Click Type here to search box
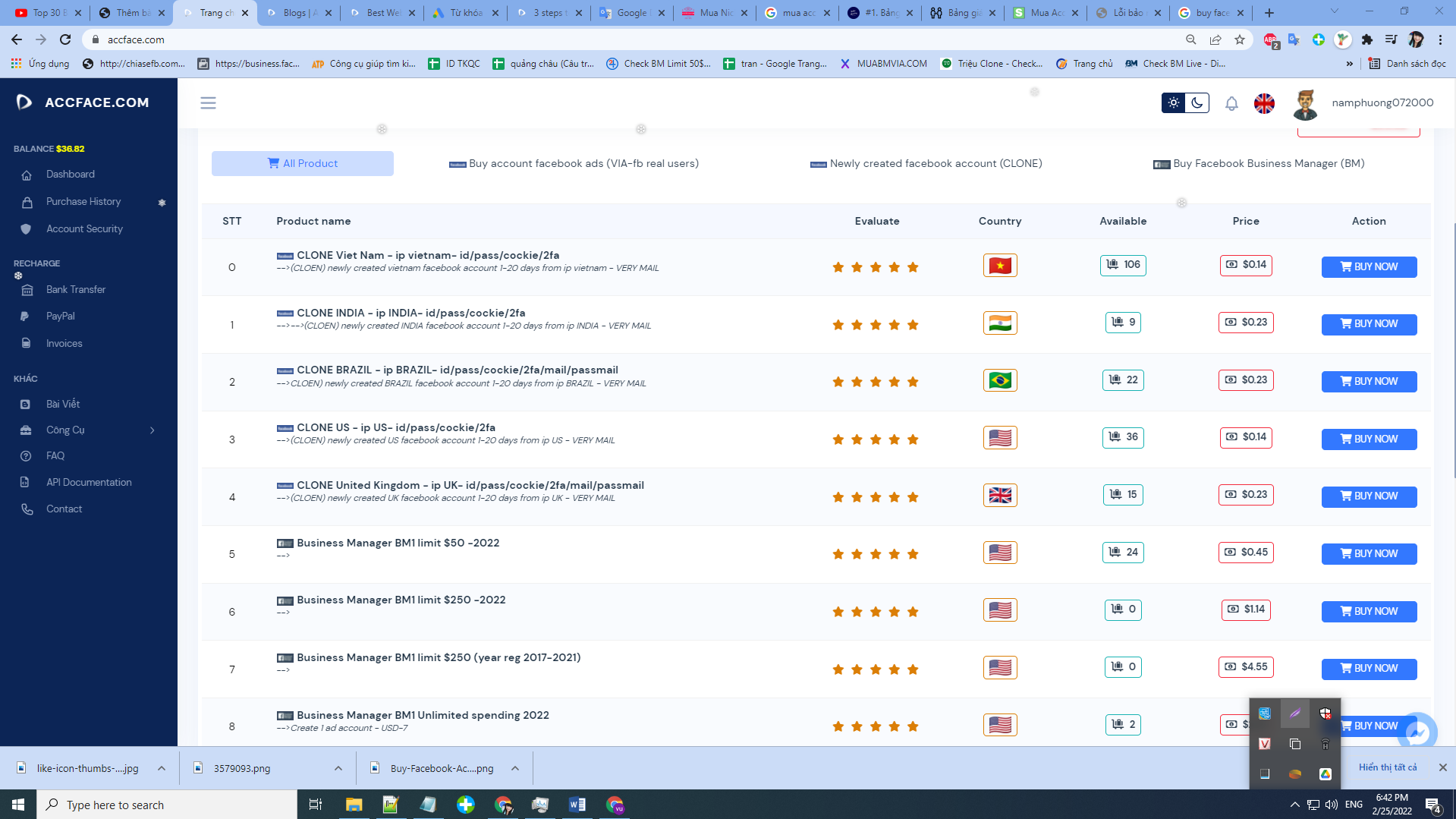1456x819 pixels. pyautogui.click(x=167, y=805)
